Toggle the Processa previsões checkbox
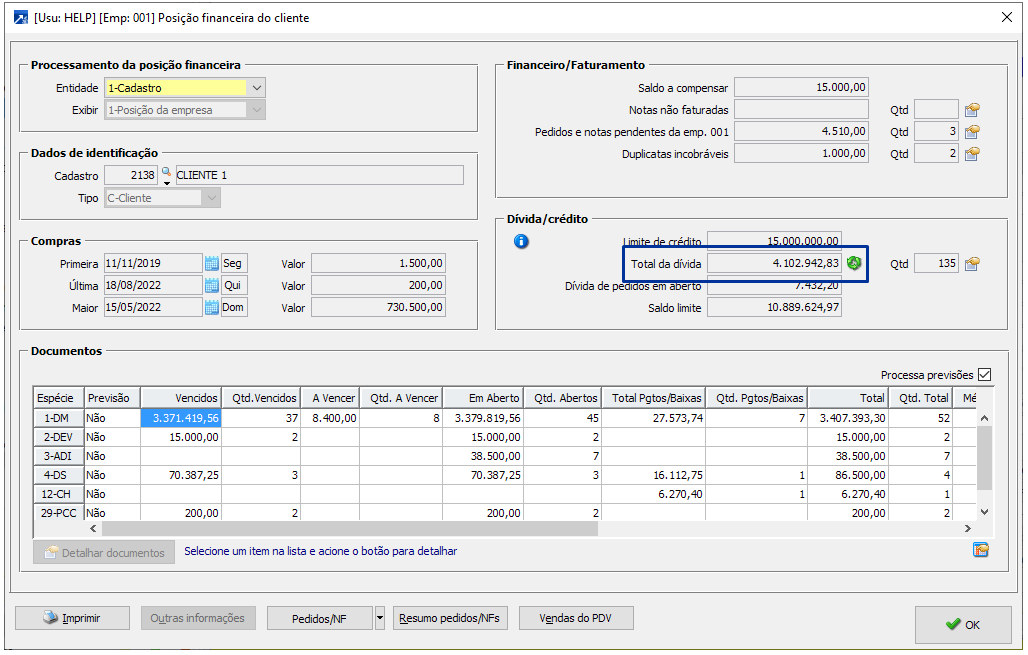The width and height of the screenshot is (1028, 655). [x=984, y=375]
